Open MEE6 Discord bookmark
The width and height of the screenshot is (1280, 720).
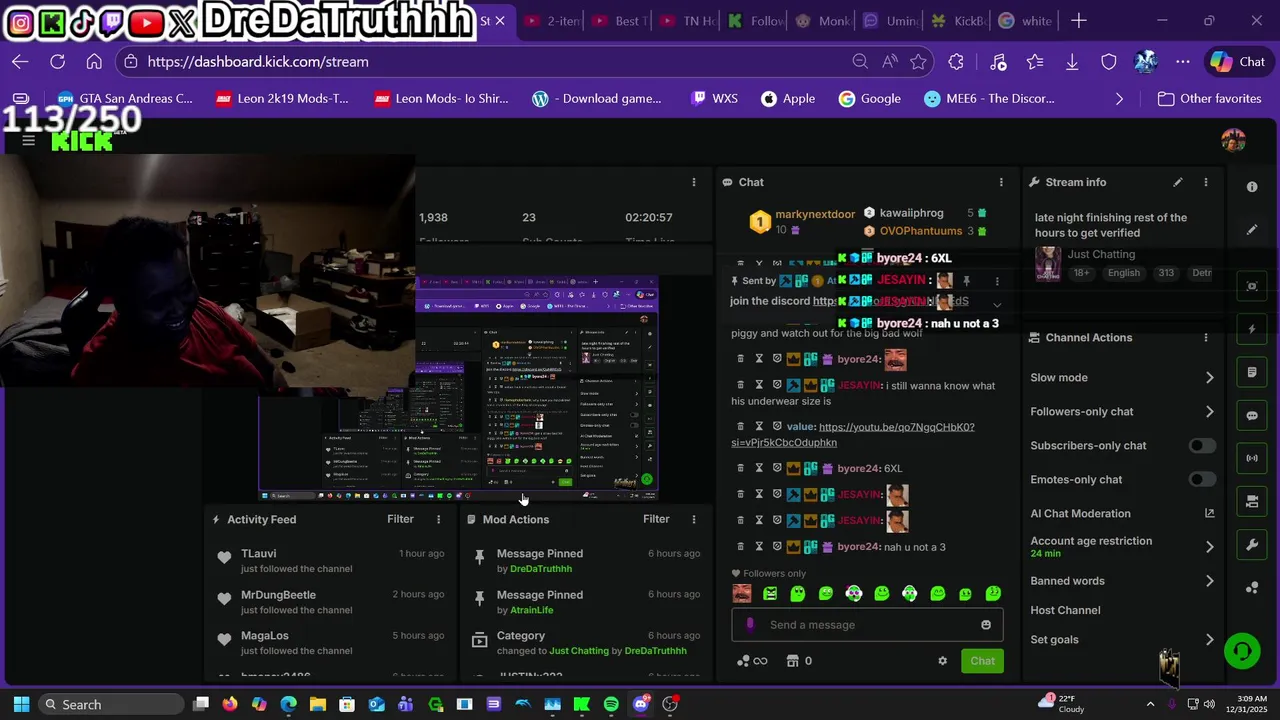[989, 99]
